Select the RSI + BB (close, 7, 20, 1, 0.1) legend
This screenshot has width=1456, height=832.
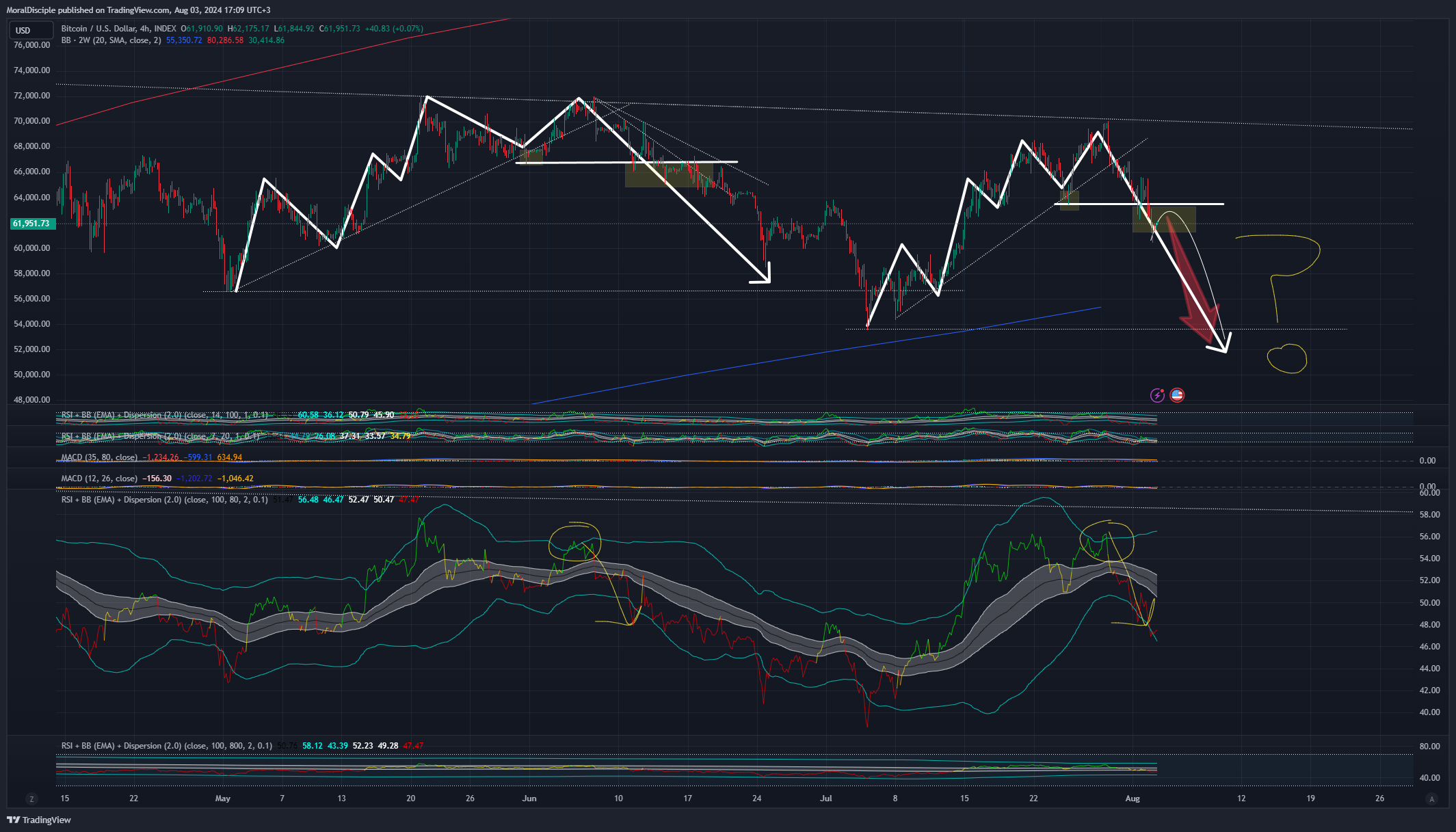[x=161, y=436]
